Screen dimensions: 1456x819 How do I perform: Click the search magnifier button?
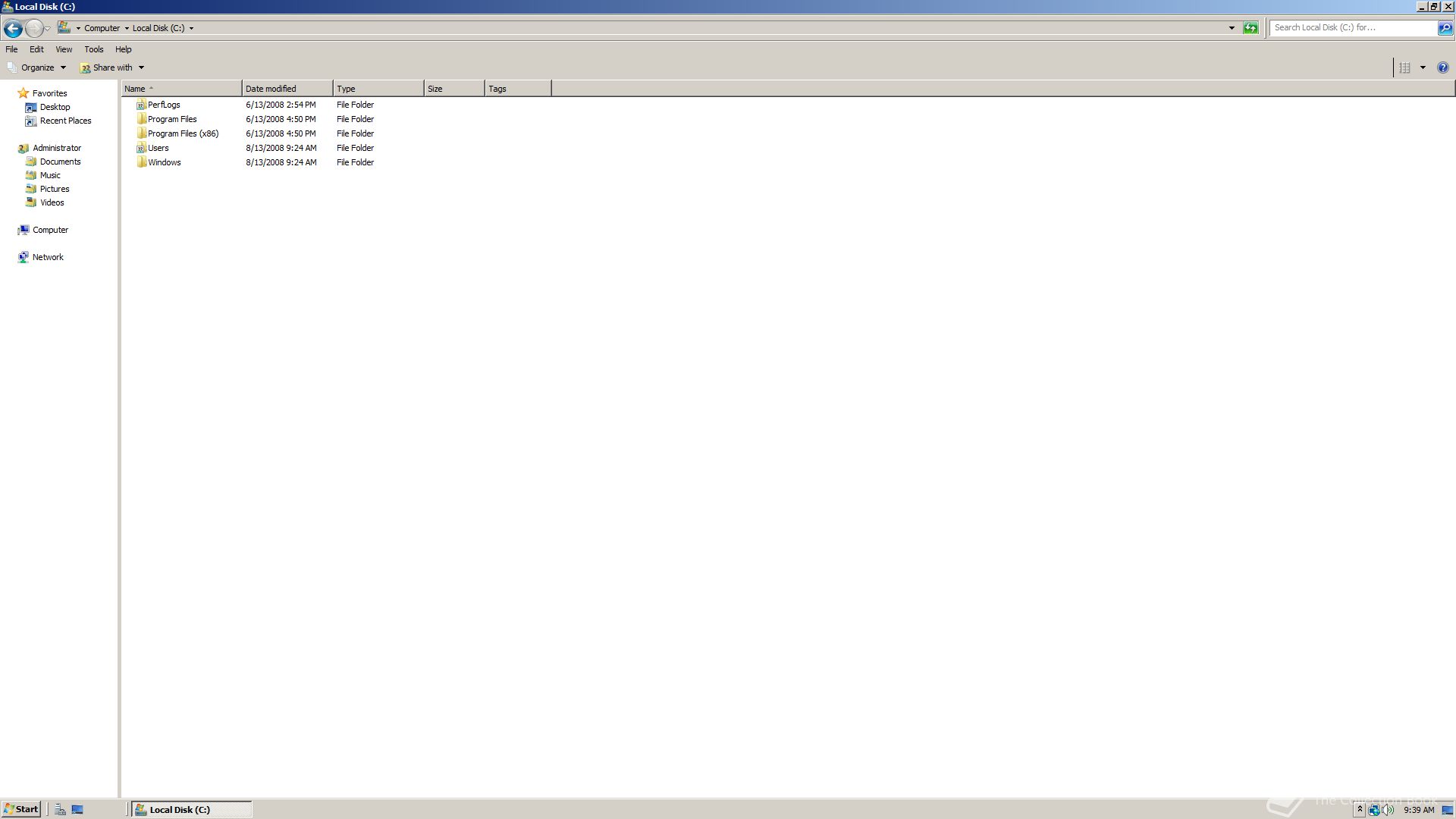(x=1445, y=28)
